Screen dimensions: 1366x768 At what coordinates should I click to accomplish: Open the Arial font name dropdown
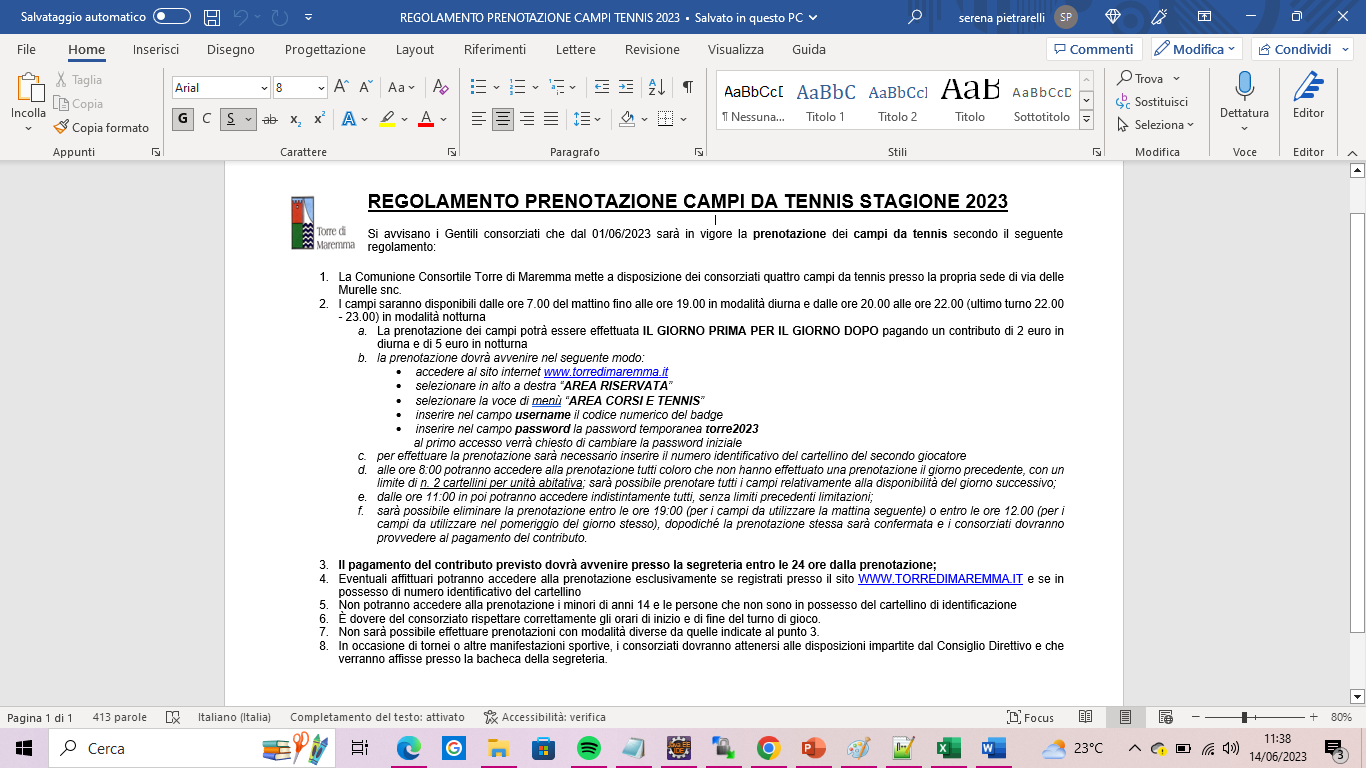click(264, 88)
